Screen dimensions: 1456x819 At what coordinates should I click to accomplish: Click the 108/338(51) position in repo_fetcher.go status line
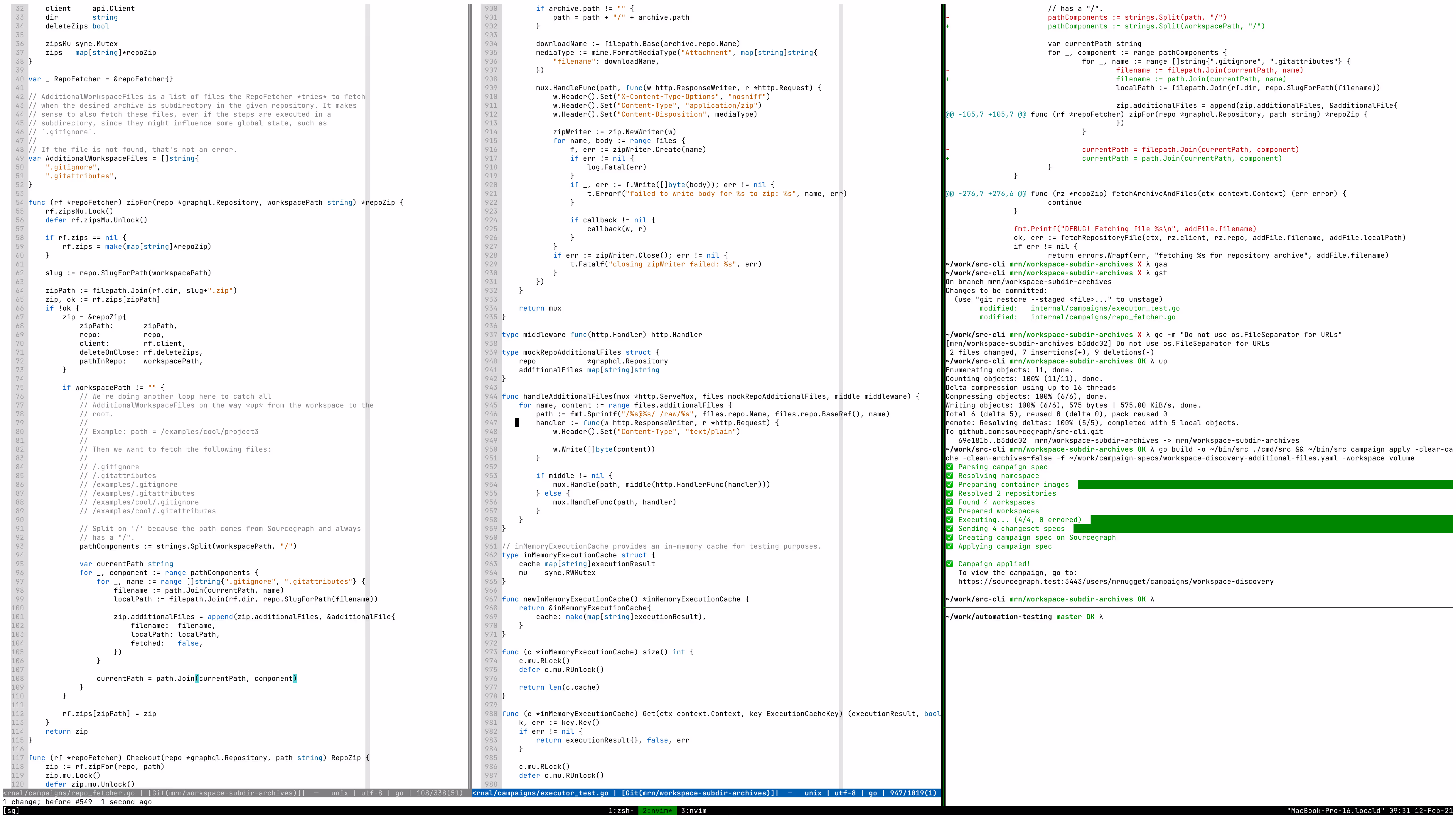pyautogui.click(x=440, y=793)
